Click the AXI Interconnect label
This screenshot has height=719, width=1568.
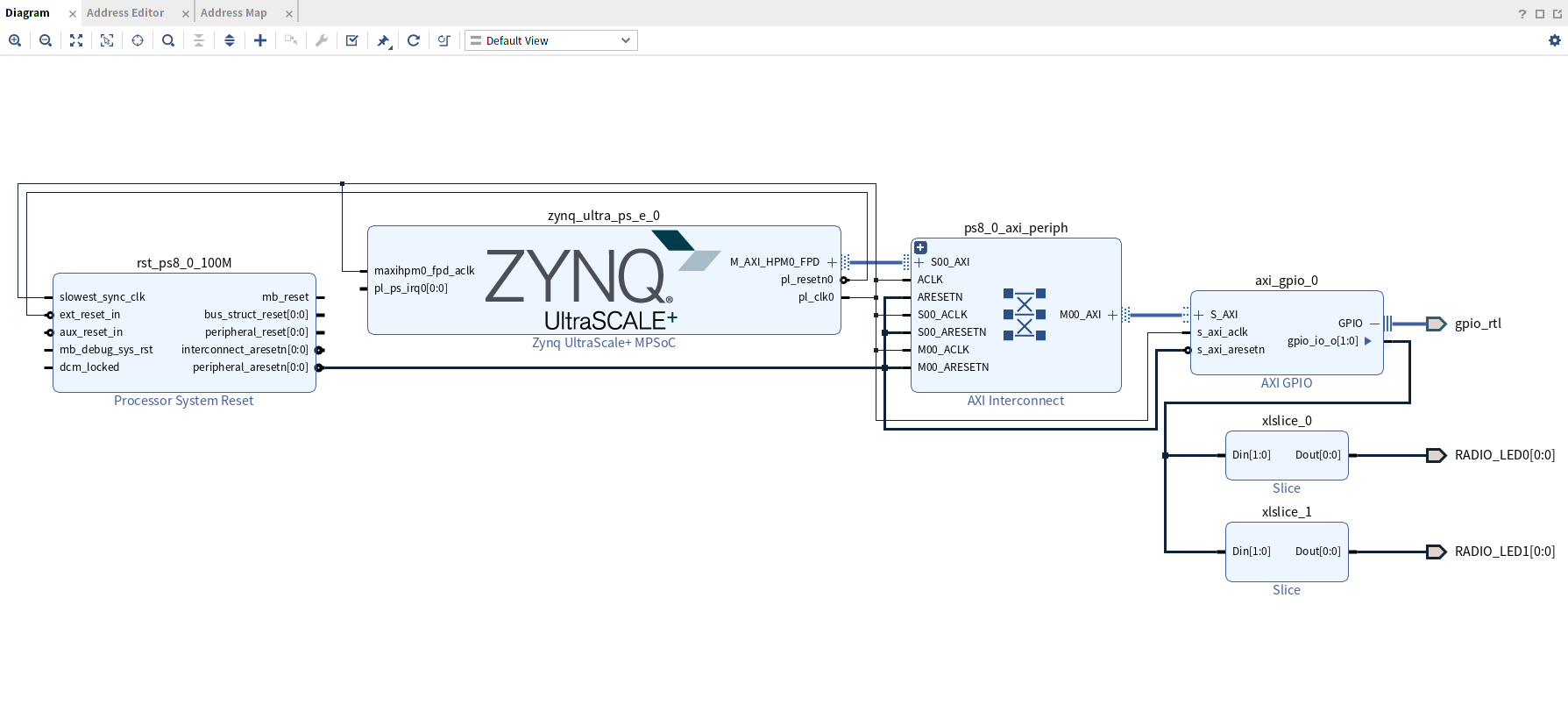click(1016, 401)
